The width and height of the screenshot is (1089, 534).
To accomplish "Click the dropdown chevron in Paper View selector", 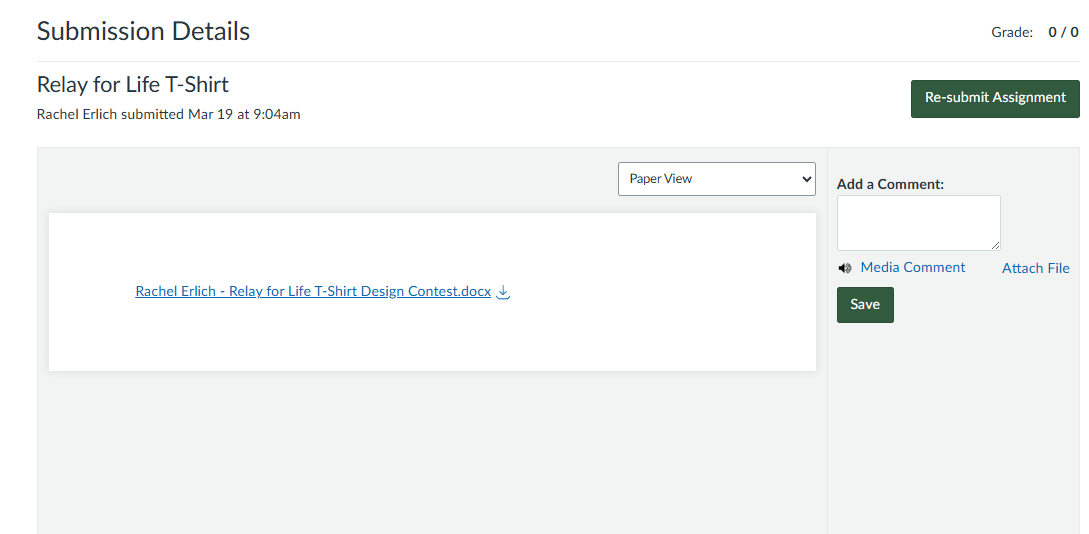I will pyautogui.click(x=807, y=179).
